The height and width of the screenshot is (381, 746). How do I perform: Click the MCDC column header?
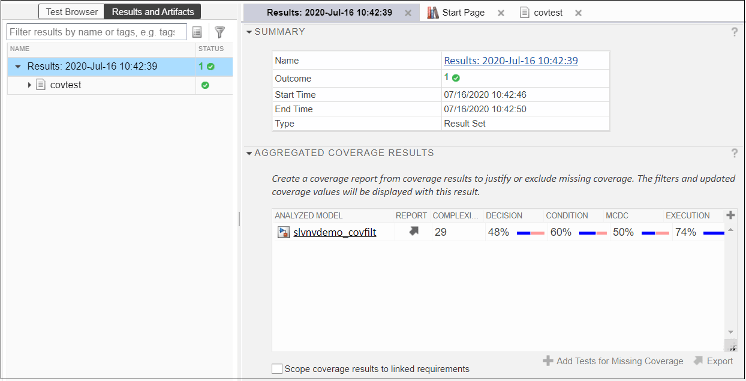tap(617, 215)
